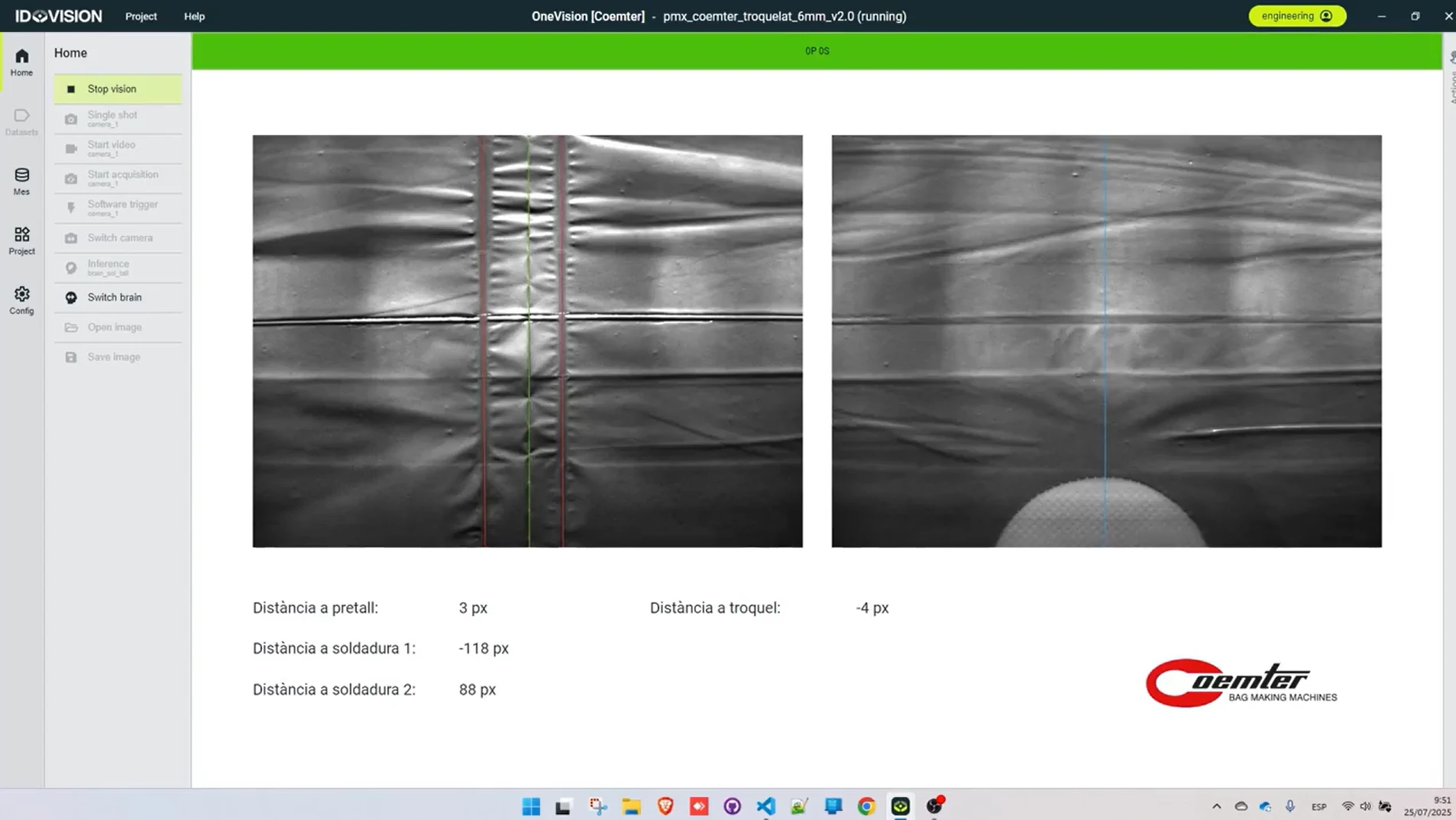Click the left camera inspection image
The image size is (1456, 820).
[527, 341]
